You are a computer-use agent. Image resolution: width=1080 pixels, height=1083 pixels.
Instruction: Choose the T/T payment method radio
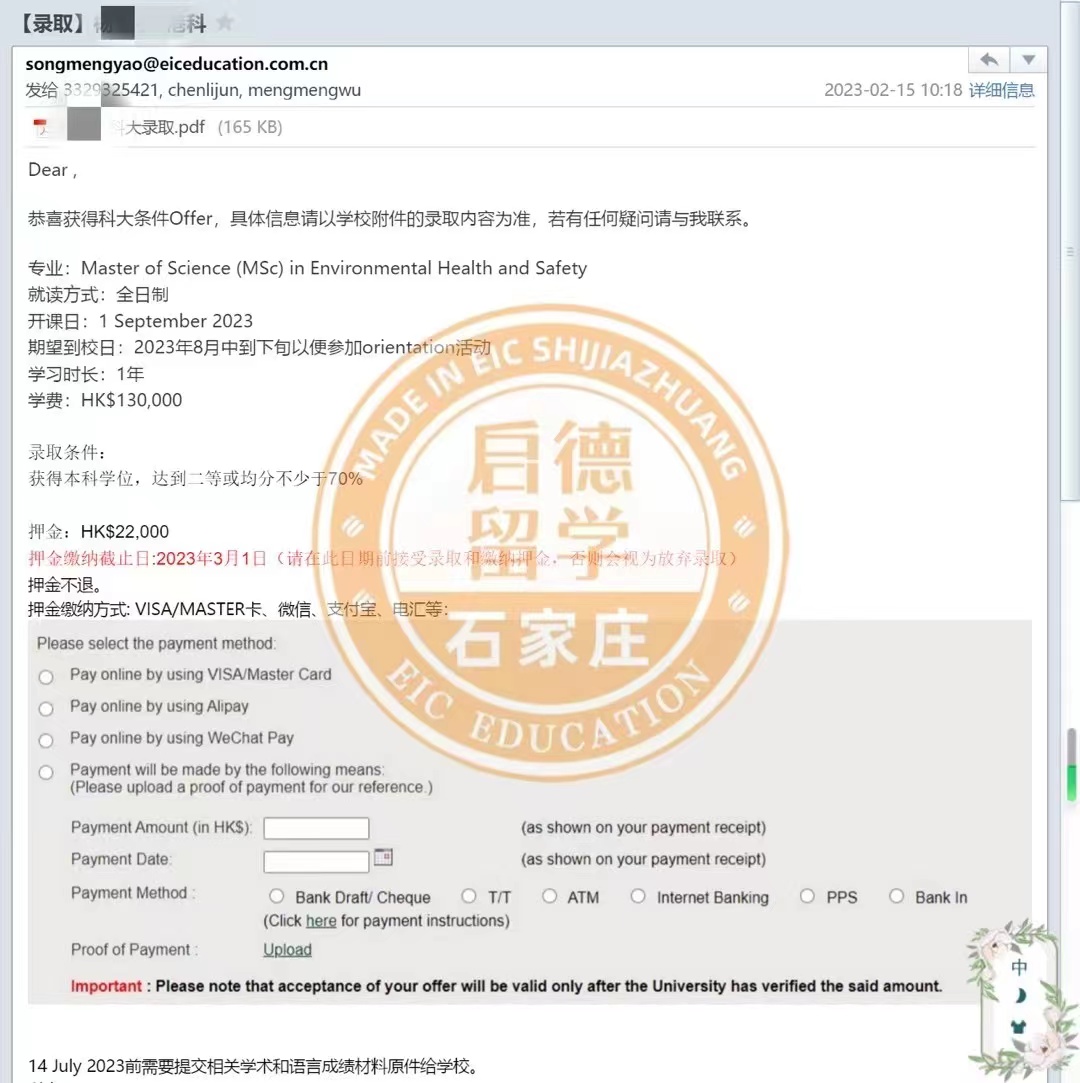point(469,896)
